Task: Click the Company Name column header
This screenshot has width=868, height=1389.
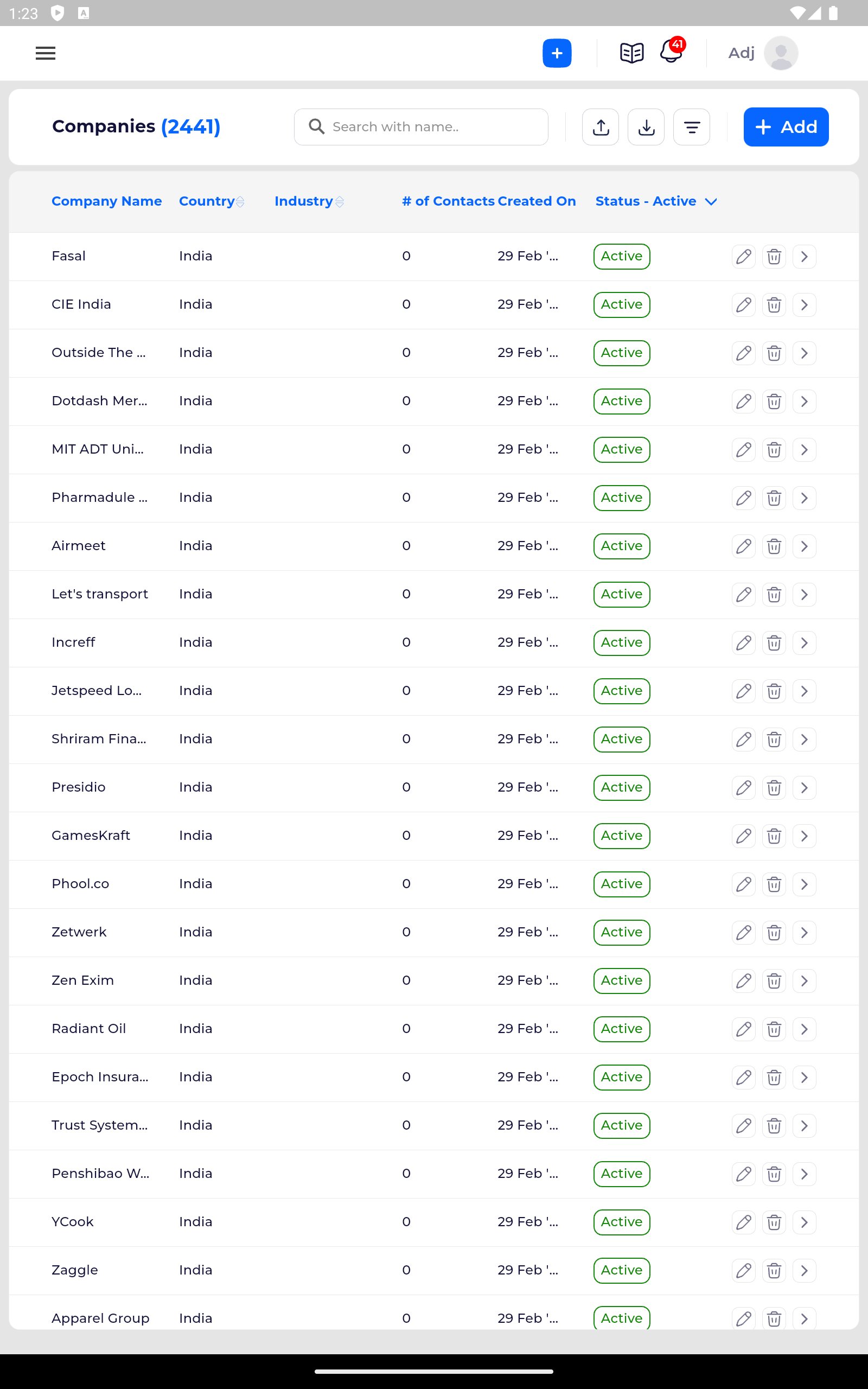Action: click(x=107, y=201)
